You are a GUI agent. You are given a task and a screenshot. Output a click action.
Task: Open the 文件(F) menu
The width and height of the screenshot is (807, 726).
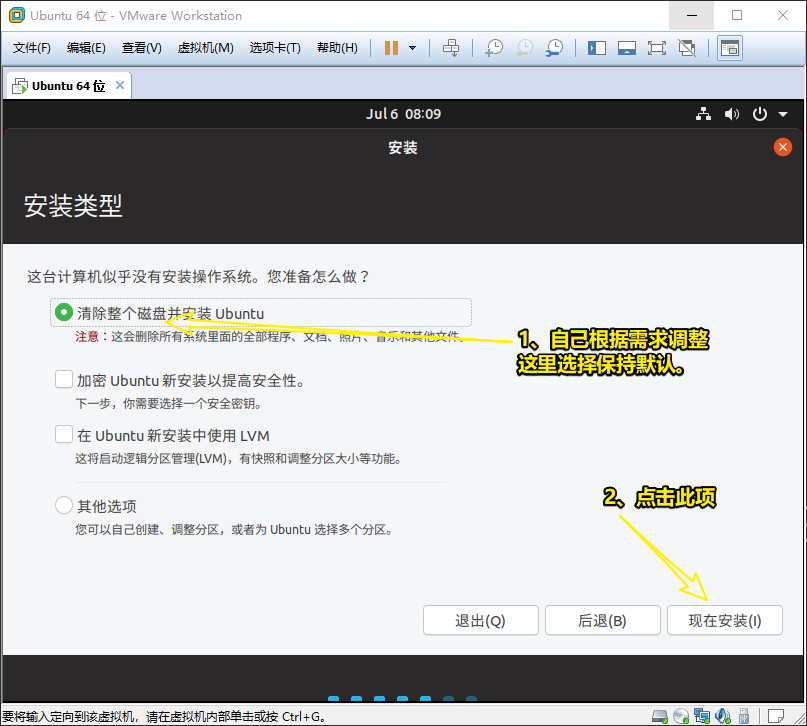(32, 48)
